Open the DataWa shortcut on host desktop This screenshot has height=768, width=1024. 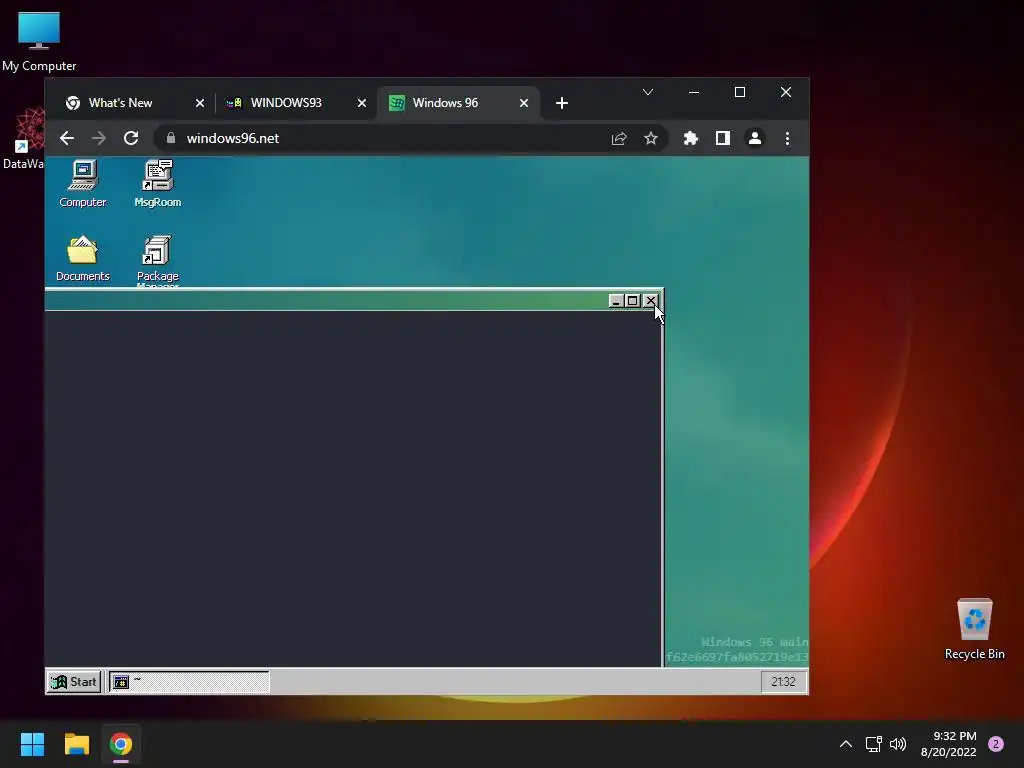23,140
